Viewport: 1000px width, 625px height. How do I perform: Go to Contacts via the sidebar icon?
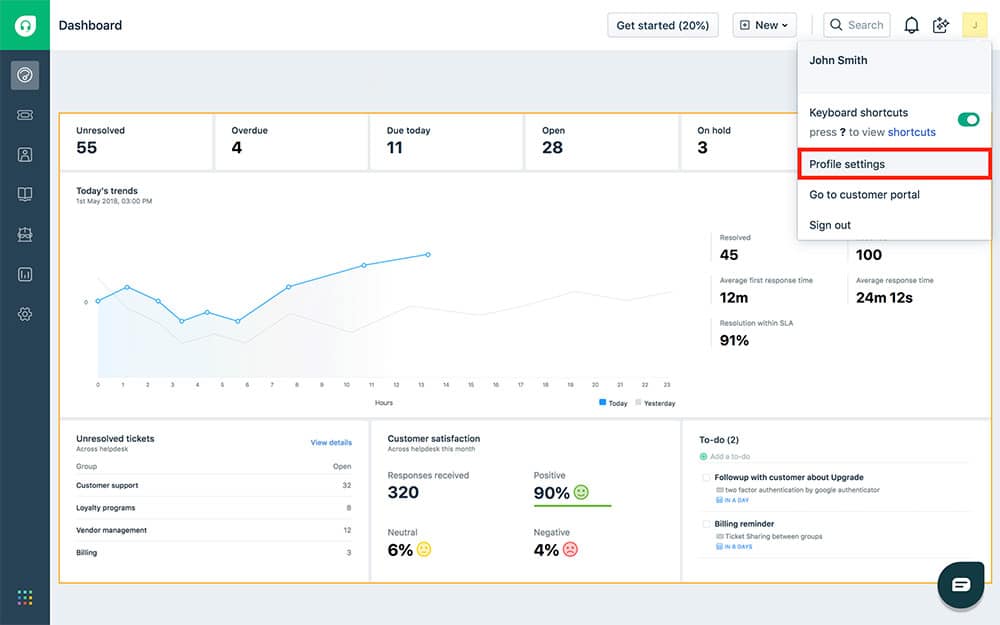pos(25,155)
